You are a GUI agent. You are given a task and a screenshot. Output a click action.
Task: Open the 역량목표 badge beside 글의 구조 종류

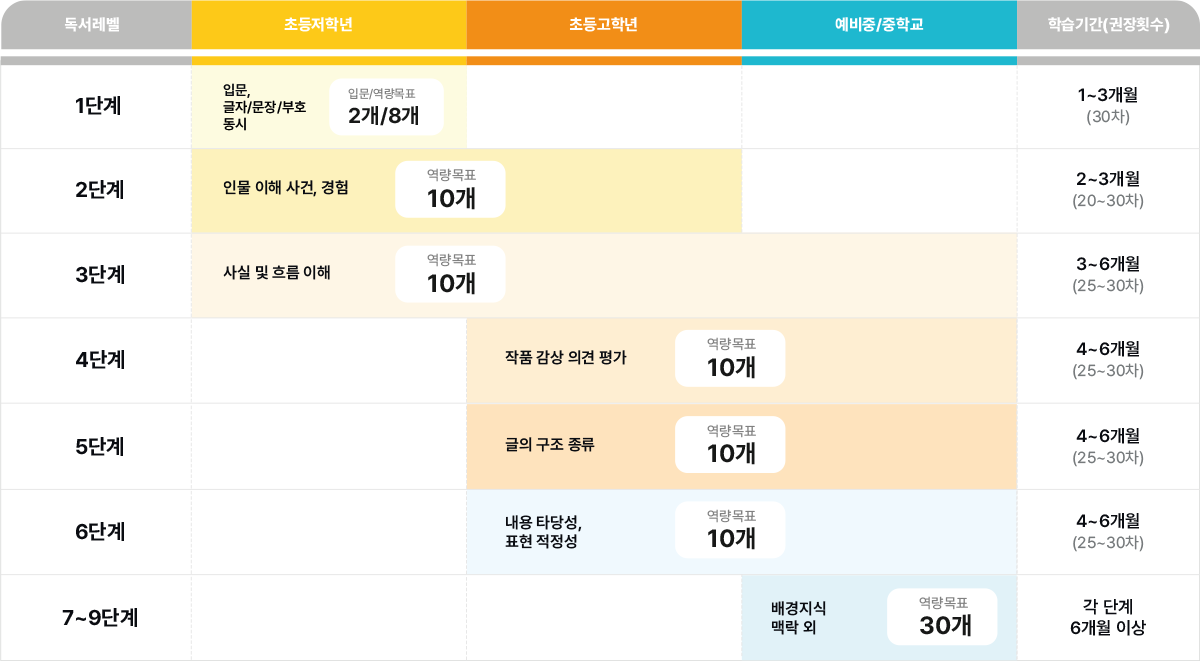click(x=730, y=443)
